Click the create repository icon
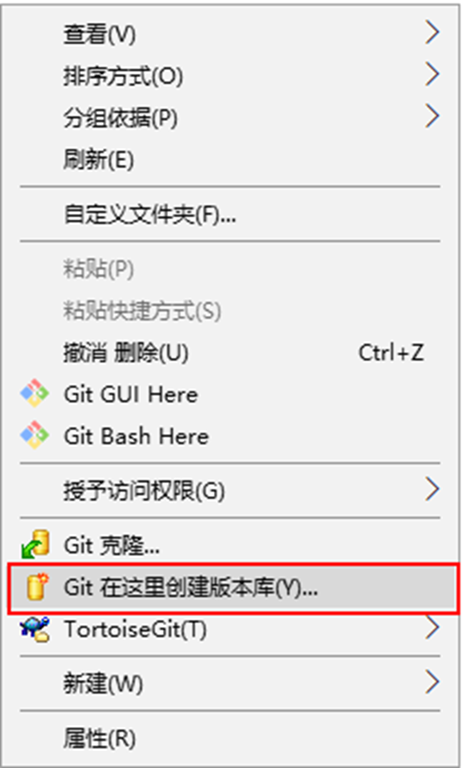The height and width of the screenshot is (768, 473). [x=37, y=586]
